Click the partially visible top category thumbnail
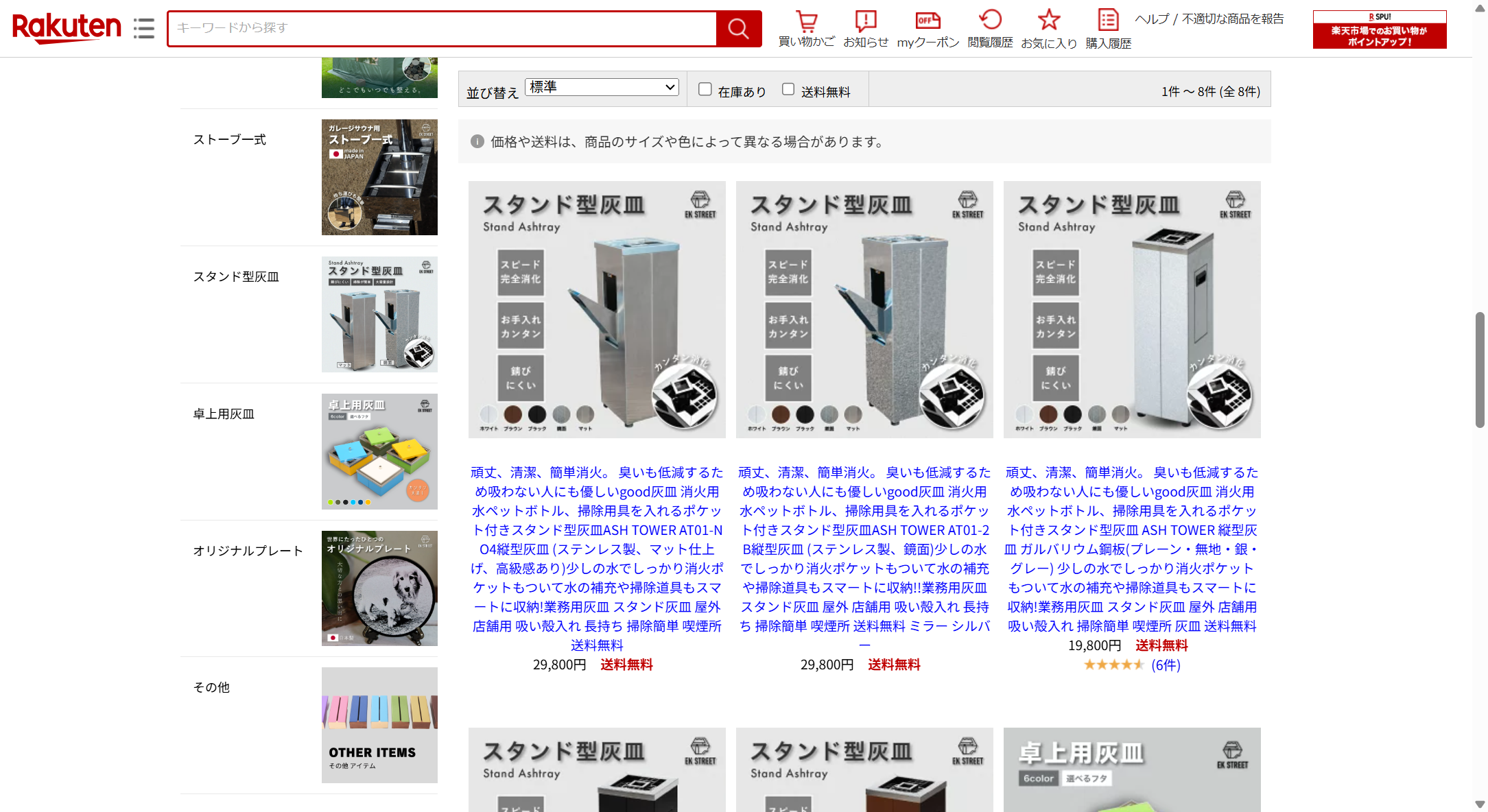Image resolution: width=1488 pixels, height=812 pixels. pos(379,77)
